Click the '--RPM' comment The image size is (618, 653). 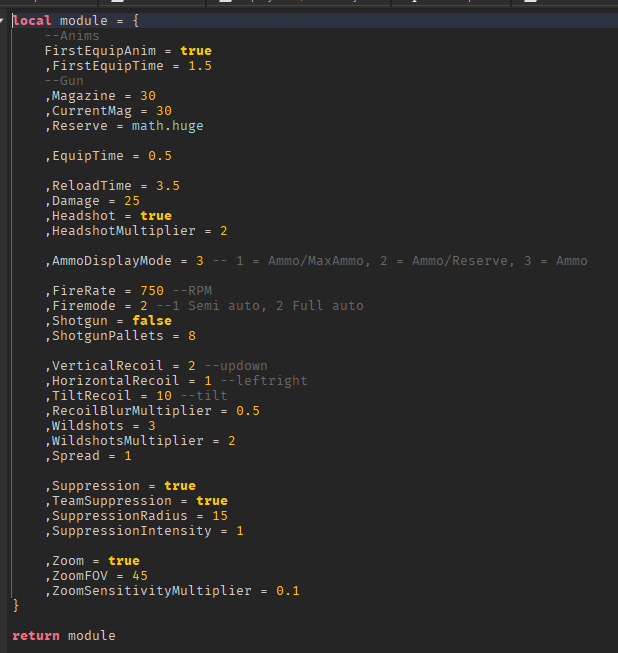point(192,291)
